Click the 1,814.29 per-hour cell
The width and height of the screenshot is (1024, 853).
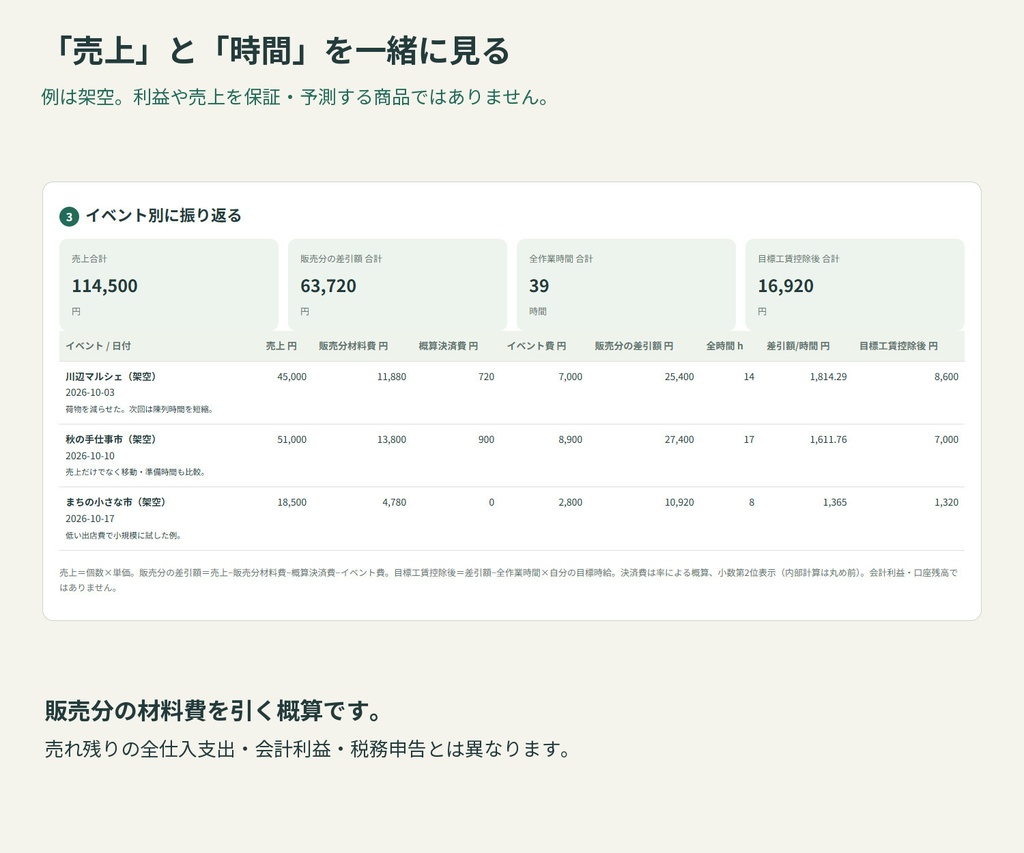point(828,377)
